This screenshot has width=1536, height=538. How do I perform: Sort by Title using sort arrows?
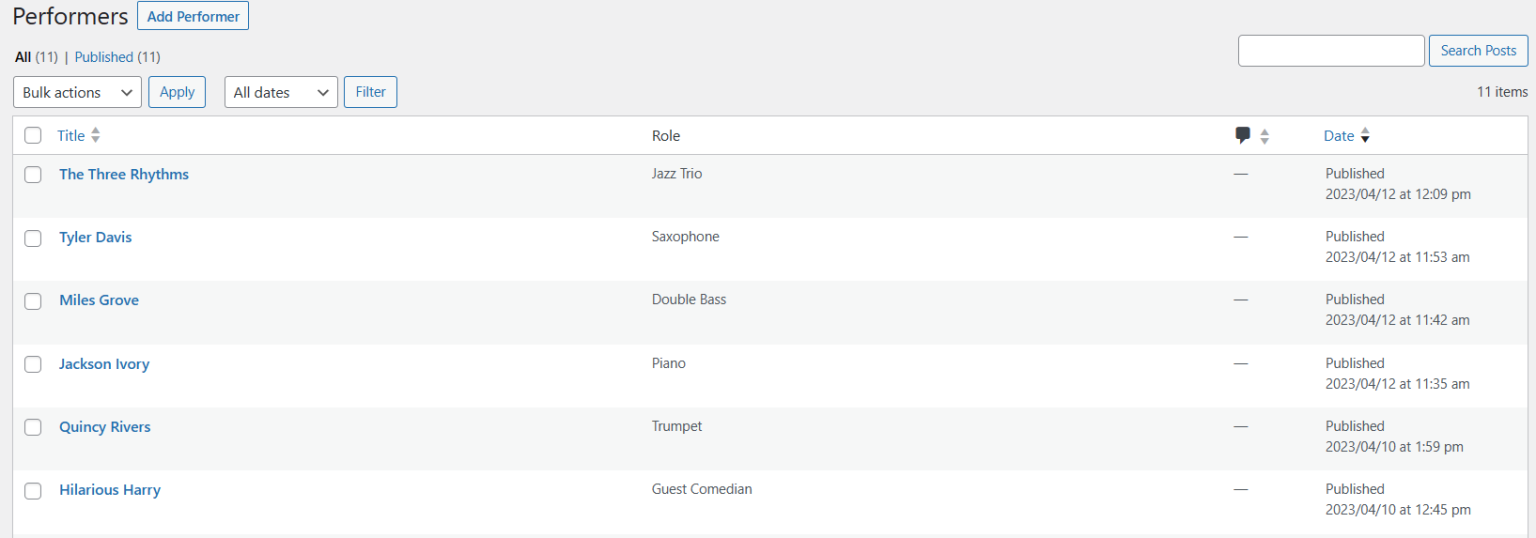click(96, 136)
